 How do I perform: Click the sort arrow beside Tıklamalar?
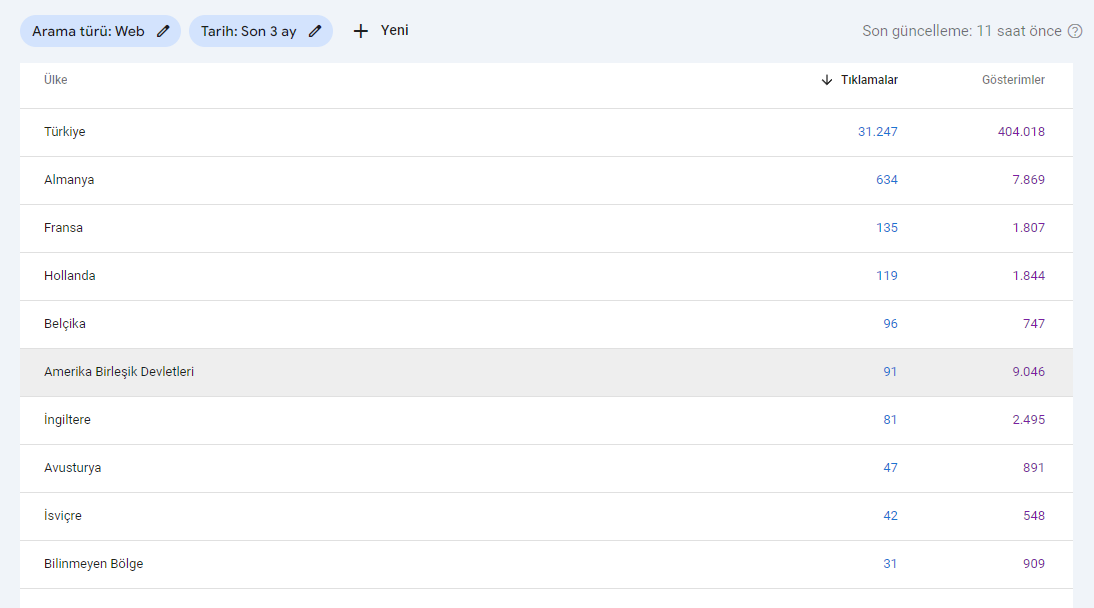click(x=827, y=80)
